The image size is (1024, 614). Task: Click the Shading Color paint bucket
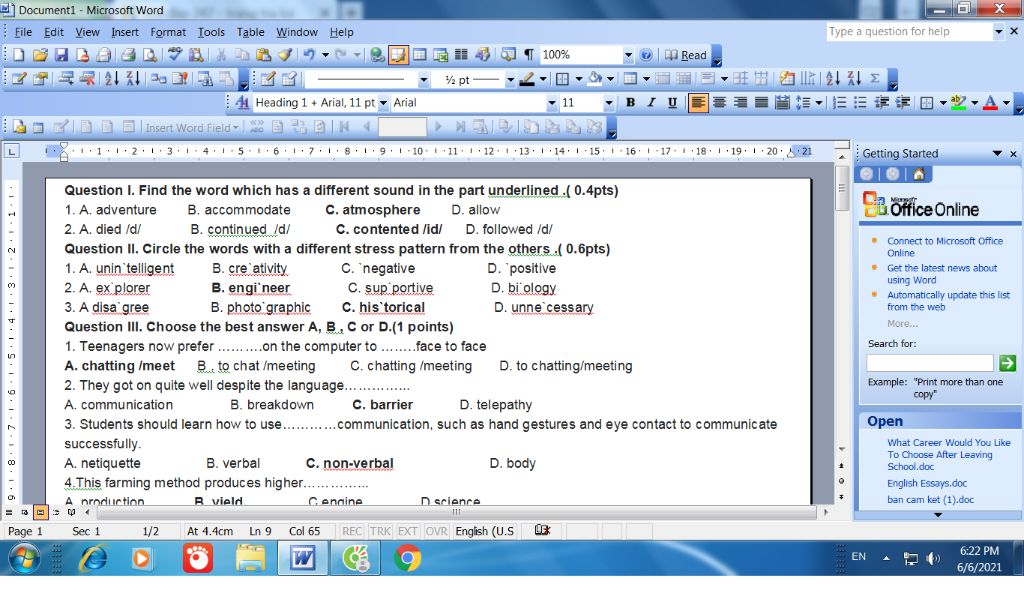(x=595, y=79)
